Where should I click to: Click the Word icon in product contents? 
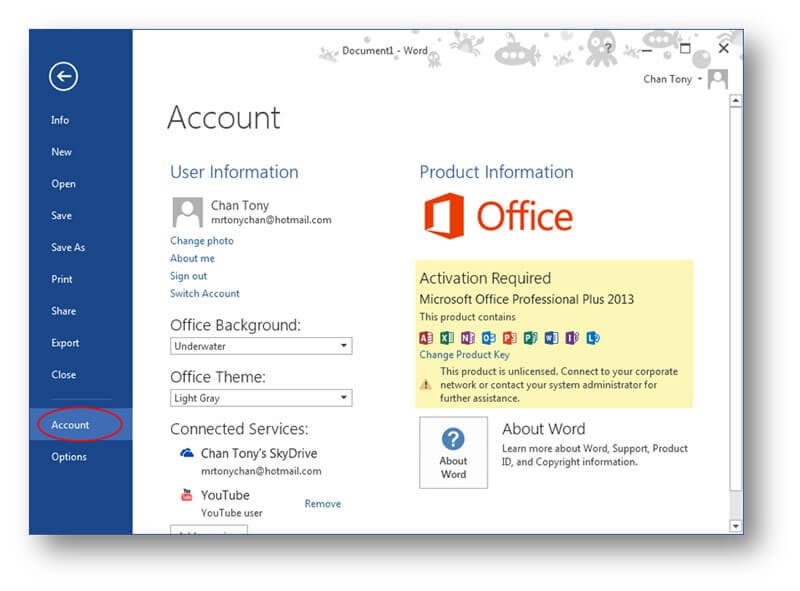pos(552,338)
